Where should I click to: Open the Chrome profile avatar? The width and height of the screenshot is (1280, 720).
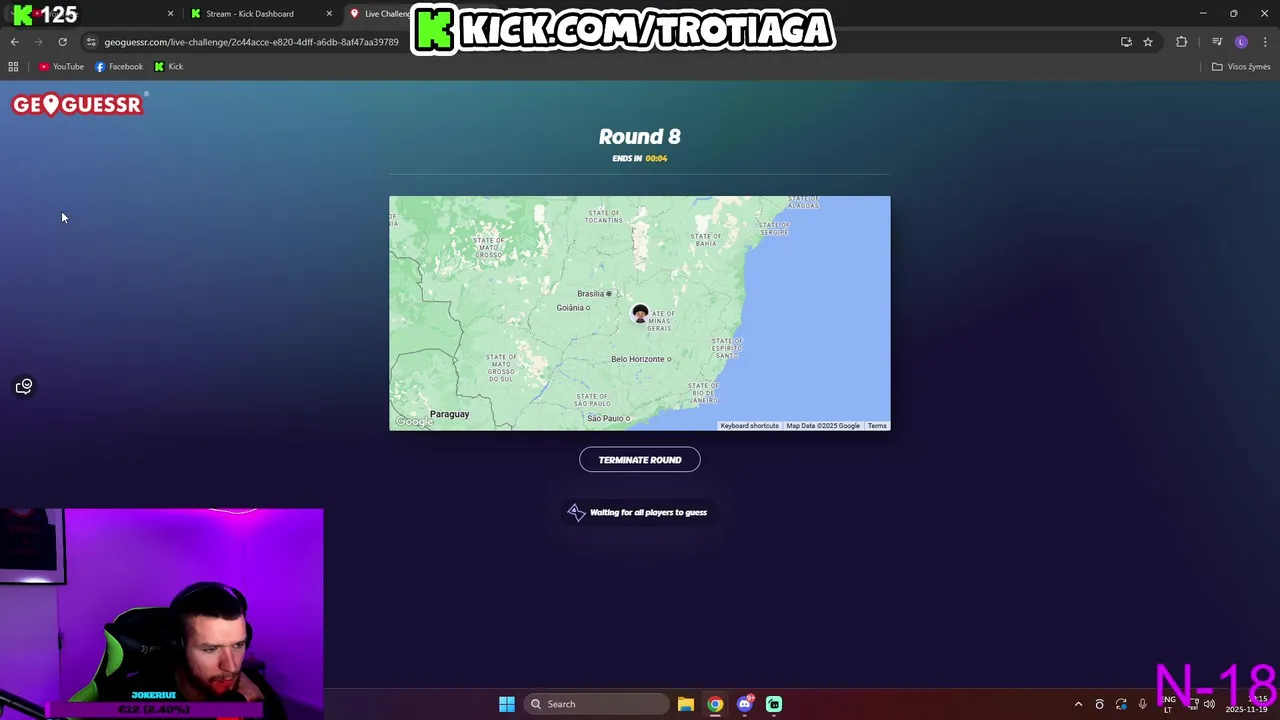point(1241,42)
